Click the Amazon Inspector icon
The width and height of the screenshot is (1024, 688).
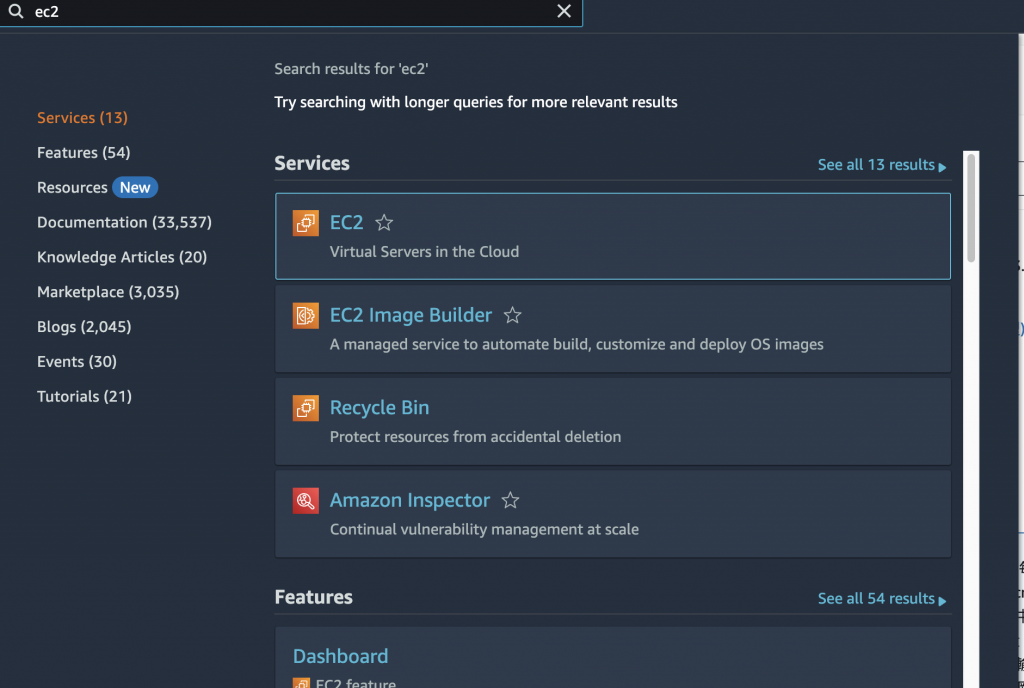tap(306, 501)
